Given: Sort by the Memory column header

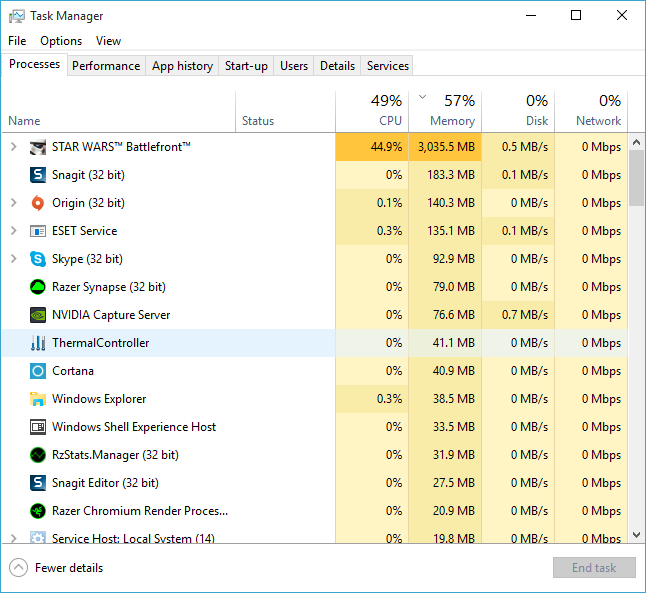Looking at the screenshot, I should point(445,112).
